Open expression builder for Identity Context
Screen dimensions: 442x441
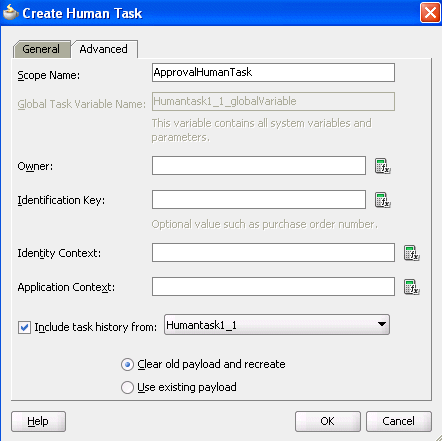[411, 253]
